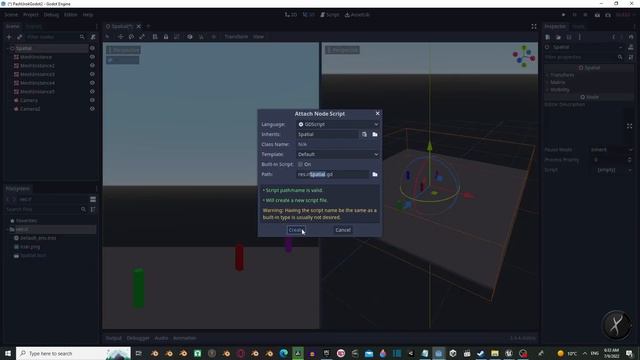Click the attach script icon in Scene dock
The height and width of the screenshot is (360, 640).
coord(93,37)
